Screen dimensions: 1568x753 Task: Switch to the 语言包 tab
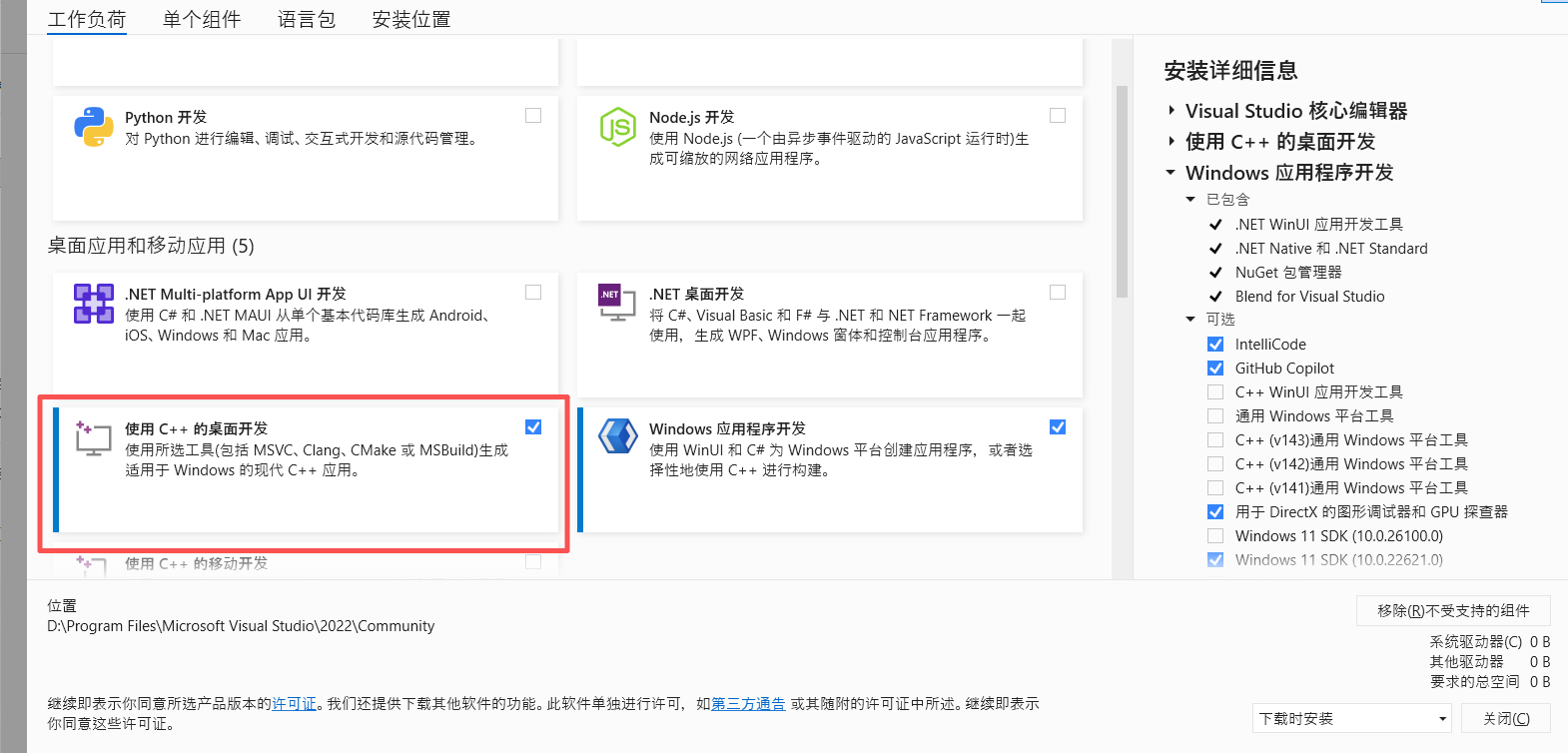point(307,19)
